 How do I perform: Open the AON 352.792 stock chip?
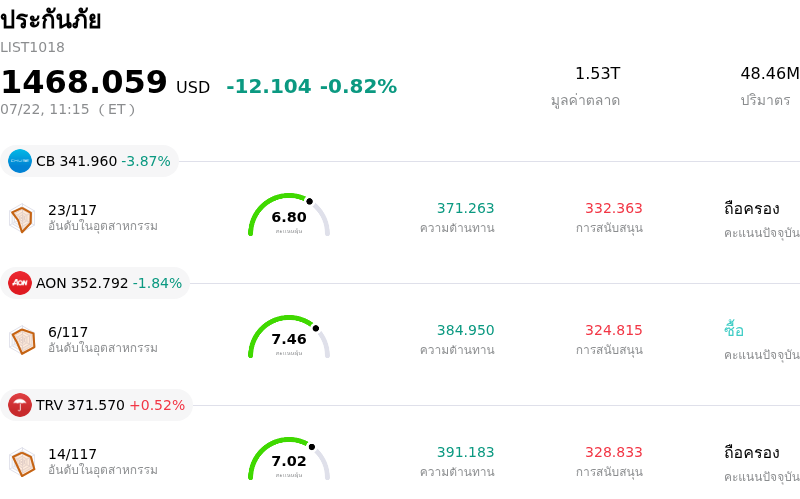coord(95,283)
